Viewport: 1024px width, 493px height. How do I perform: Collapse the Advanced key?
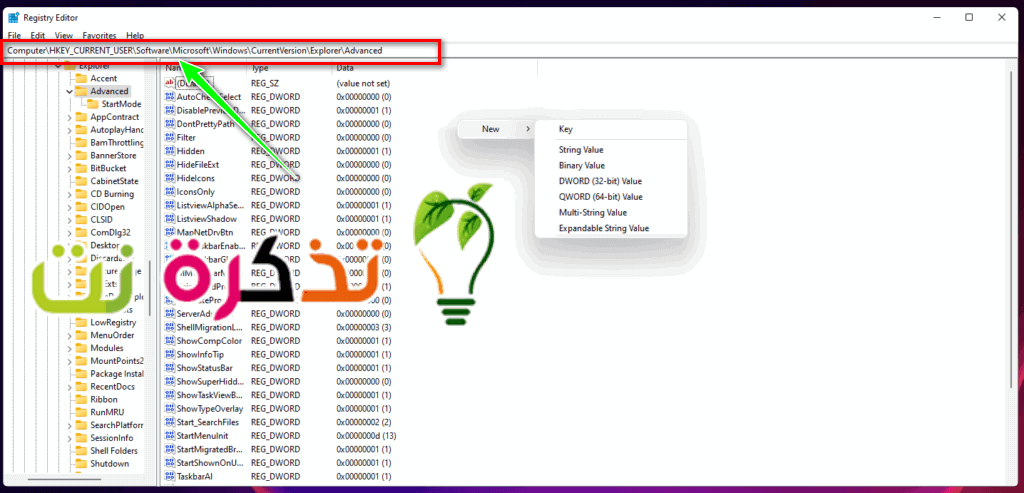[69, 91]
